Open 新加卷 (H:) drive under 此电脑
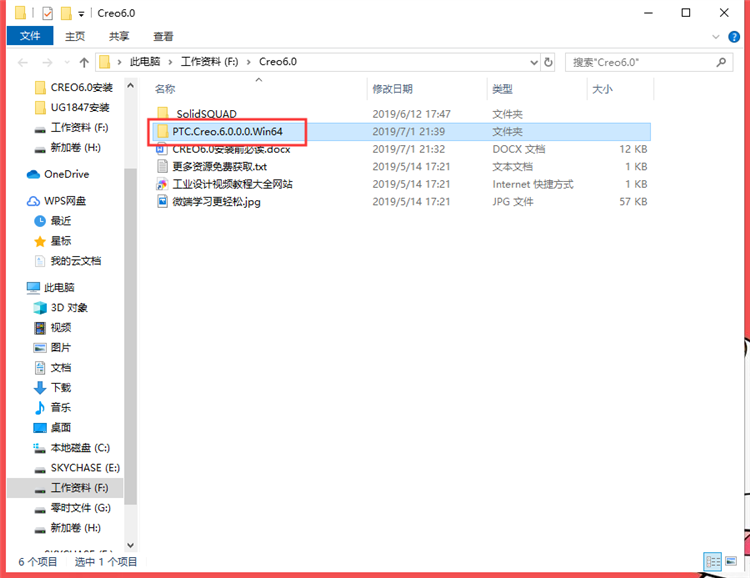 pyautogui.click(x=76, y=528)
